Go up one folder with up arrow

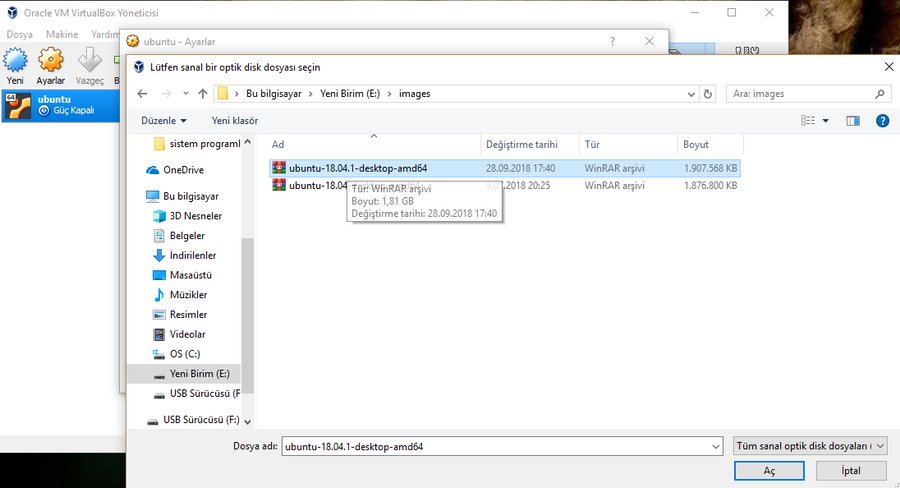pyautogui.click(x=203, y=94)
